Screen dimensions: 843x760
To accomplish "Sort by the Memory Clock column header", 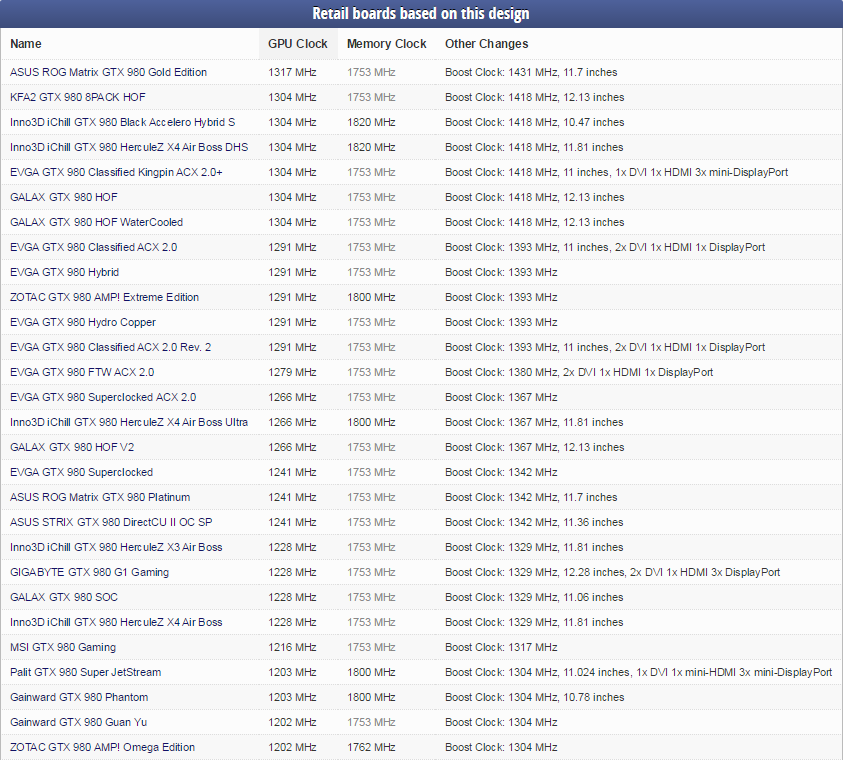I will [387, 44].
